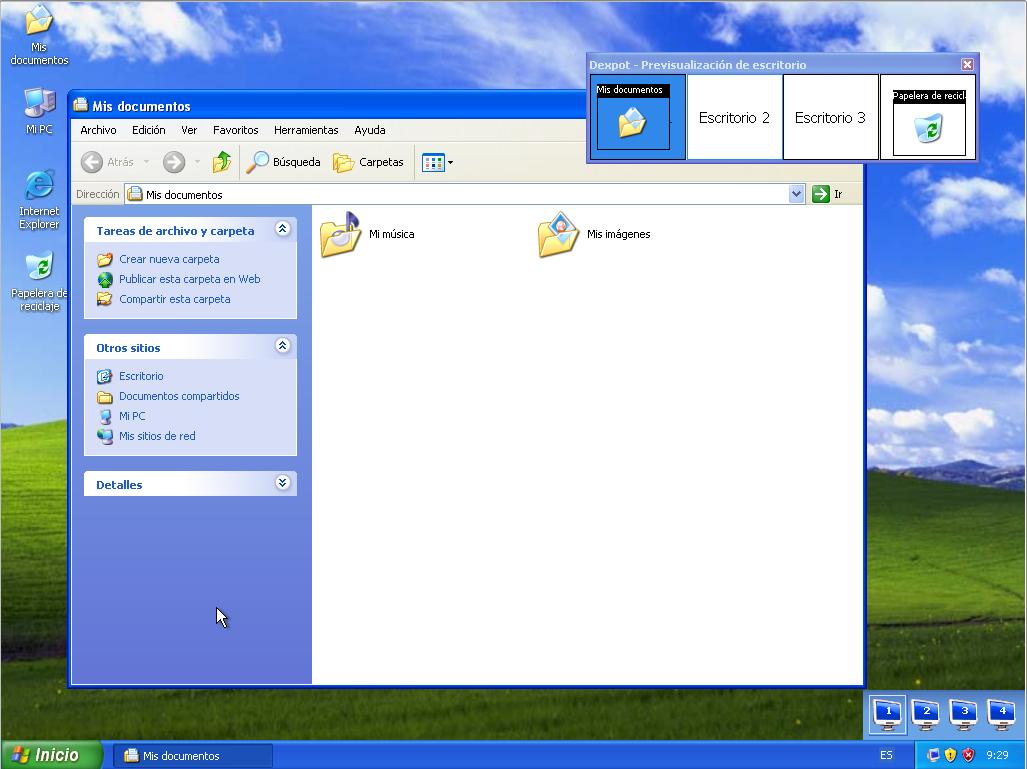Toggle the Carpetas folder tree
Viewport: 1027px width, 769px height.
368,162
